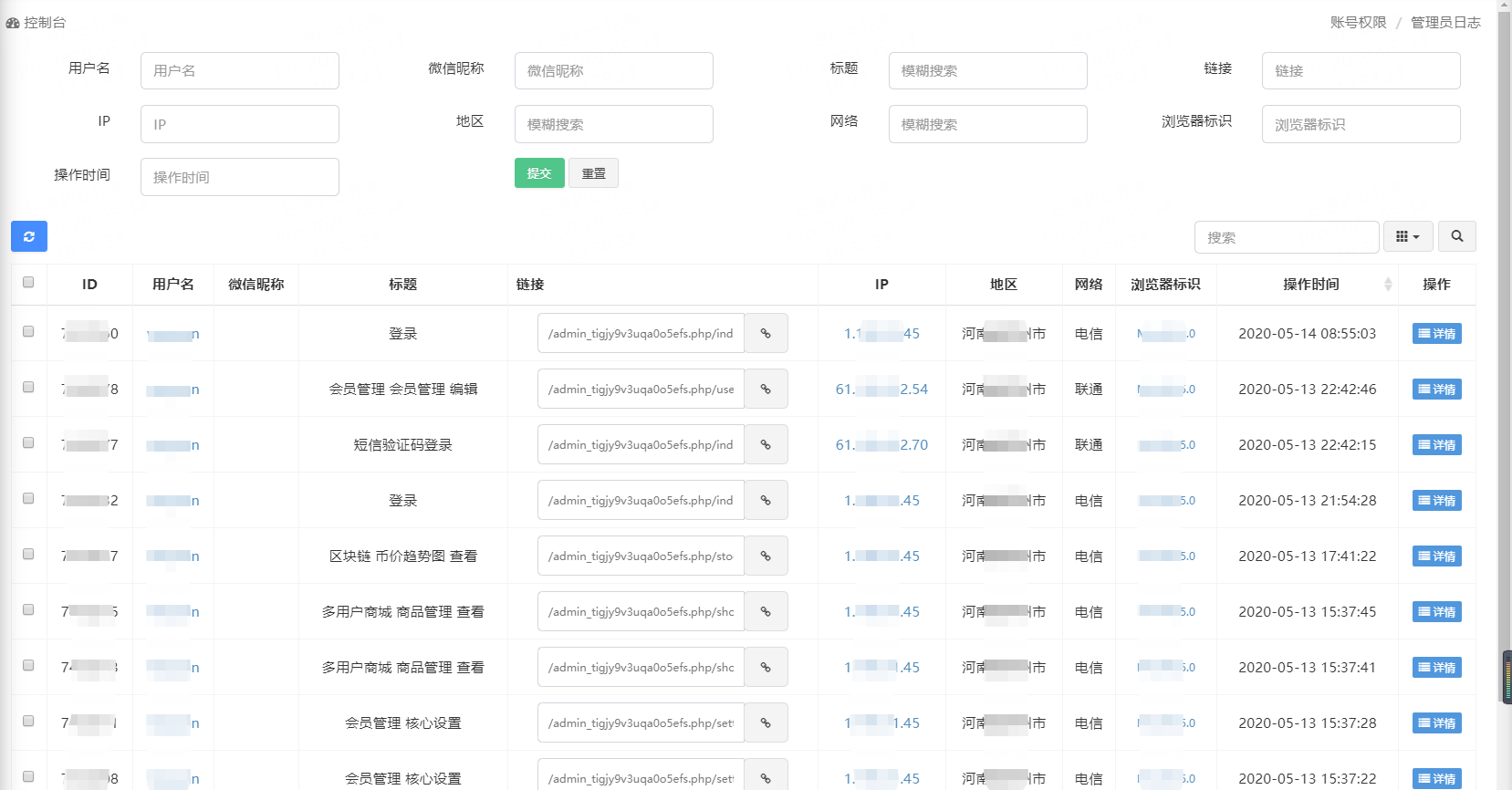Click the green 提交 submit button
Viewport: 1512px width, 790px height.
(x=539, y=173)
